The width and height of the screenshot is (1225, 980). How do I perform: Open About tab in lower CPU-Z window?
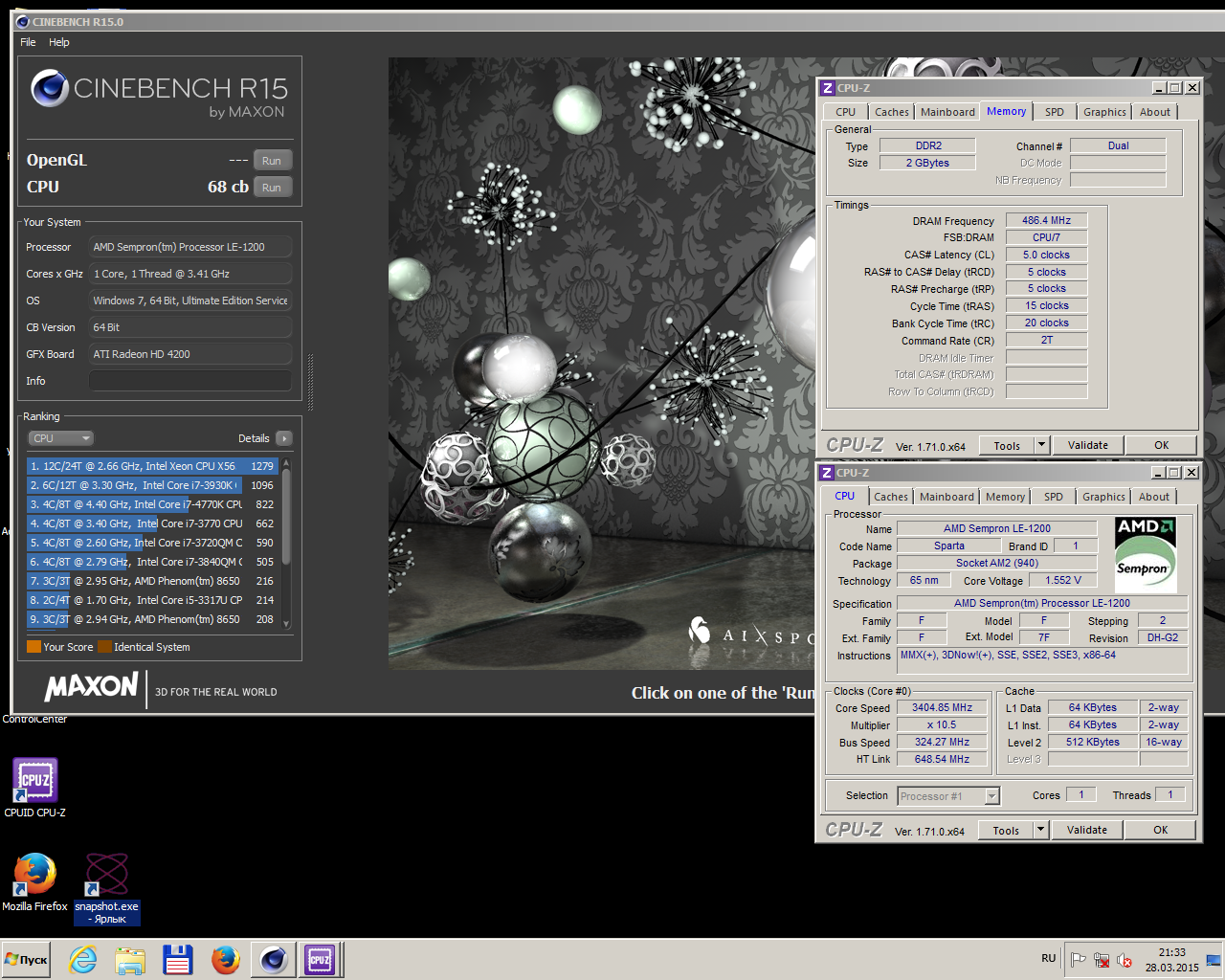[x=1154, y=497]
